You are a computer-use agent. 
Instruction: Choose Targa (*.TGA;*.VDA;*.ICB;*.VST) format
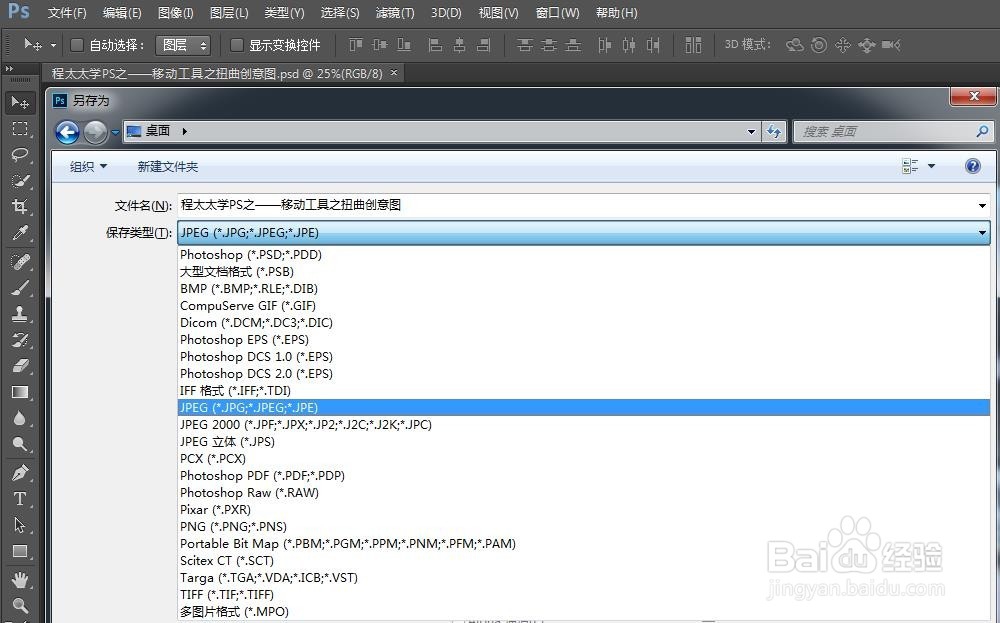point(584,578)
